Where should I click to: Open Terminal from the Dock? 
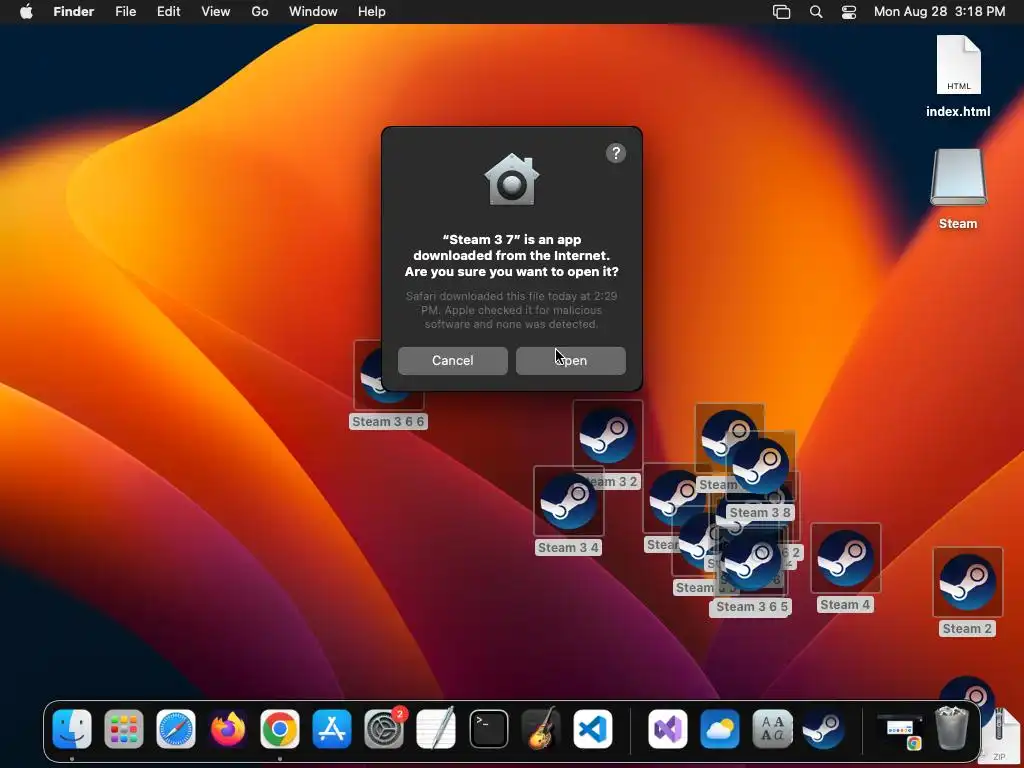coord(488,728)
